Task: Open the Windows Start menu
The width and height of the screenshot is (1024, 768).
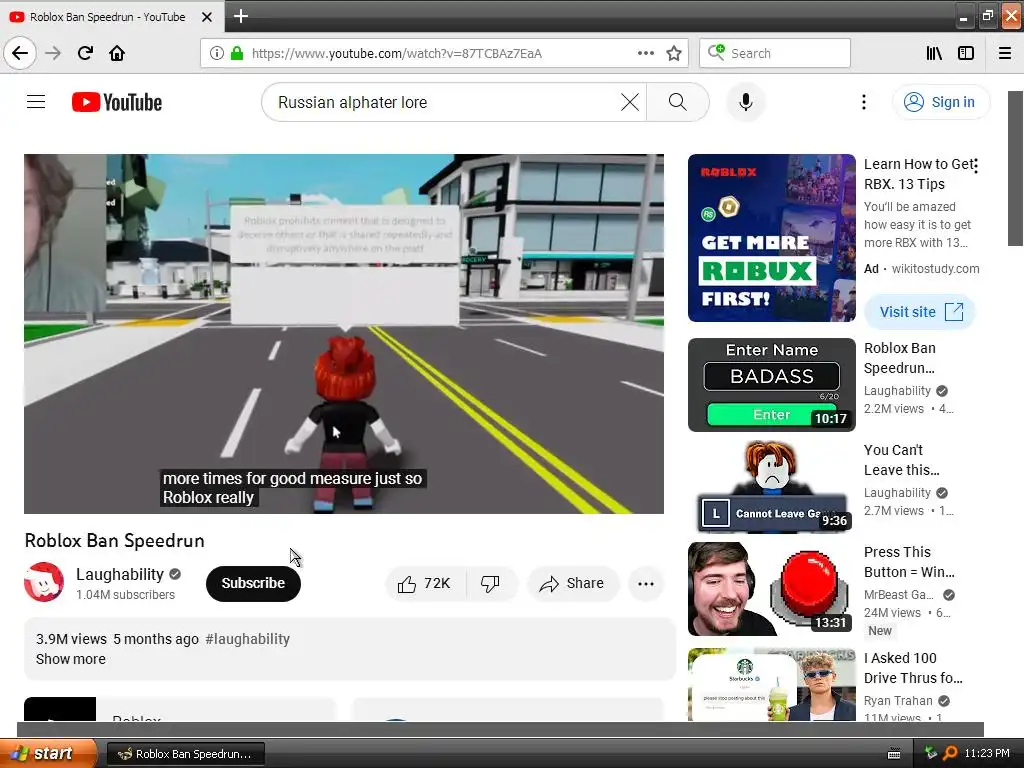Action: [x=48, y=753]
